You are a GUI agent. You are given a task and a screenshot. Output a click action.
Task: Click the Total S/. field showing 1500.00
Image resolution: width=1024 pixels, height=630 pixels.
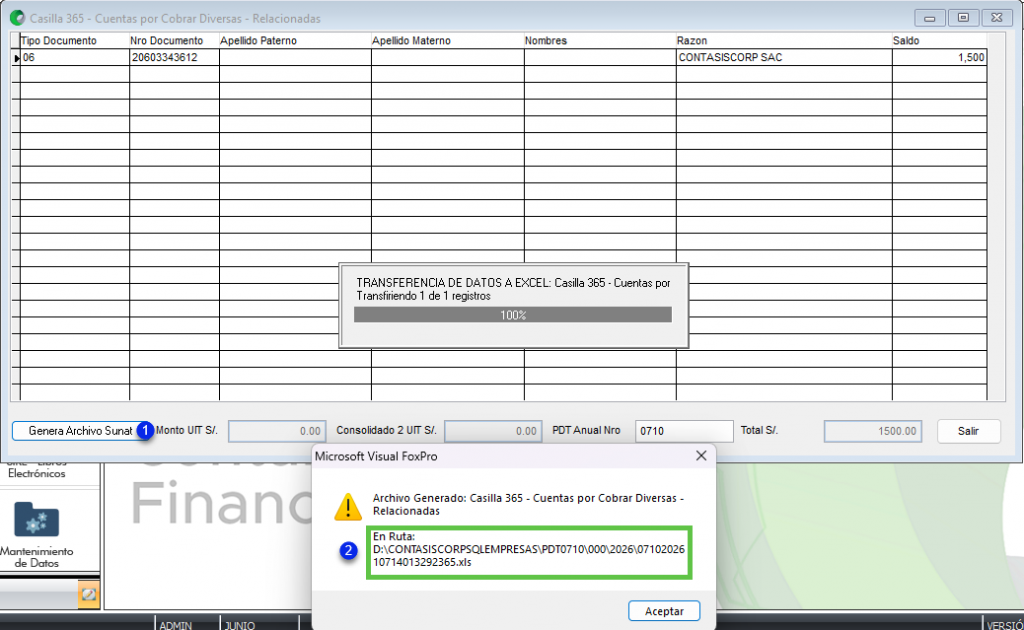tap(872, 431)
